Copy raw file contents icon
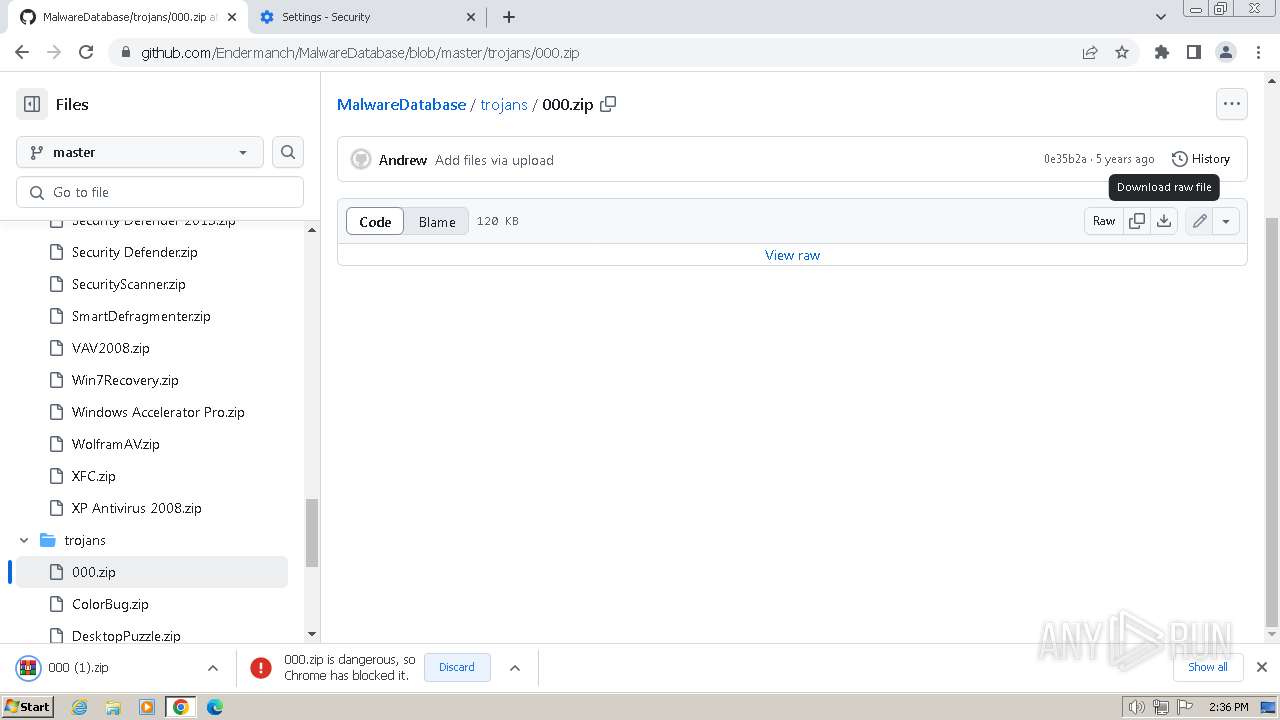Image resolution: width=1280 pixels, height=720 pixels. [1137, 221]
